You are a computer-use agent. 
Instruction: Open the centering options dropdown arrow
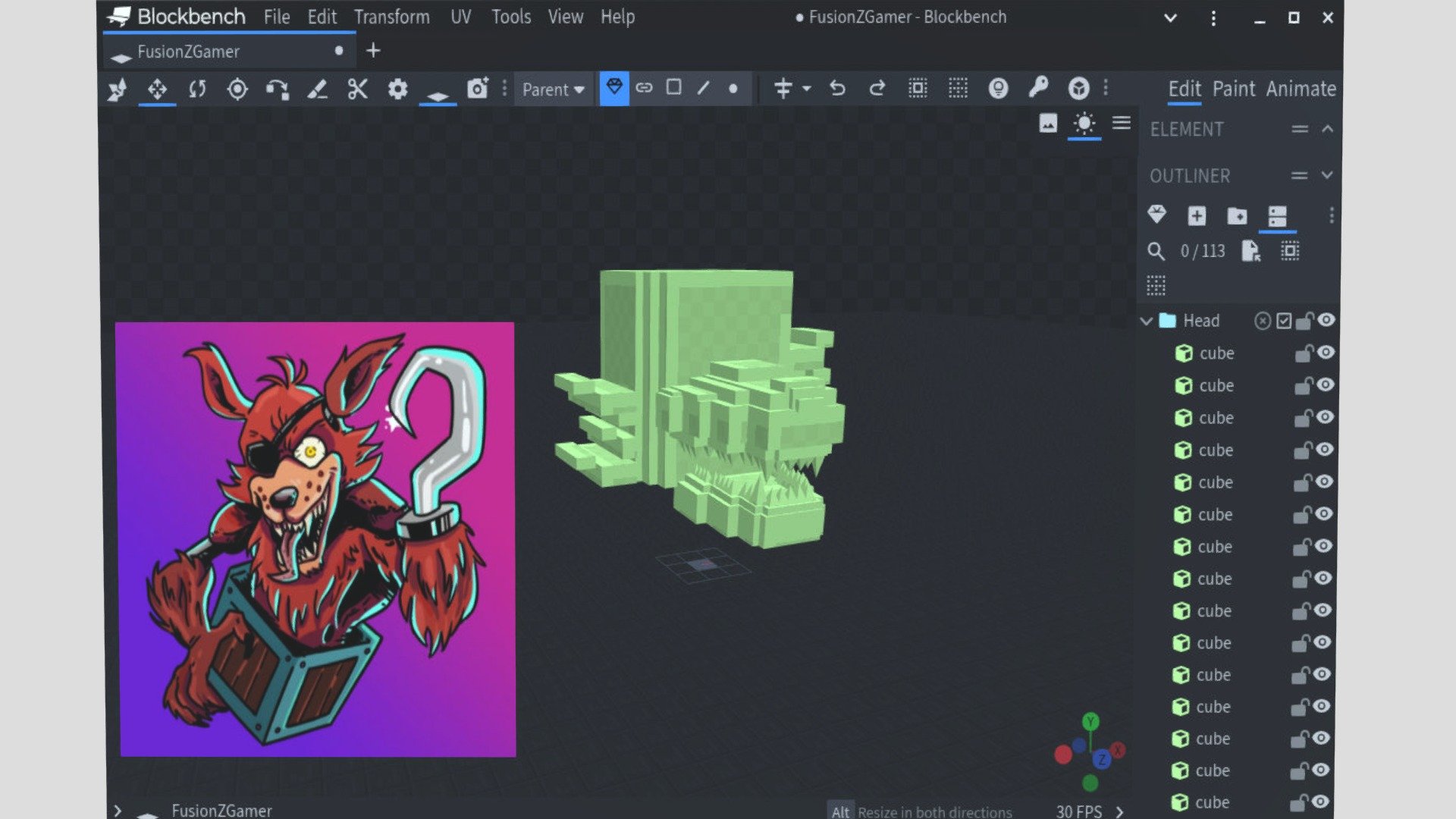click(807, 89)
